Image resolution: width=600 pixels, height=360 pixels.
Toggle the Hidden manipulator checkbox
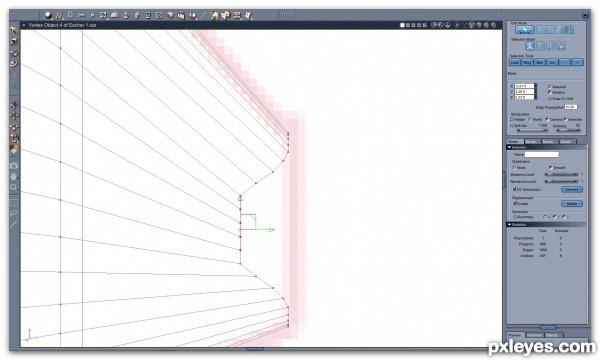[512, 119]
